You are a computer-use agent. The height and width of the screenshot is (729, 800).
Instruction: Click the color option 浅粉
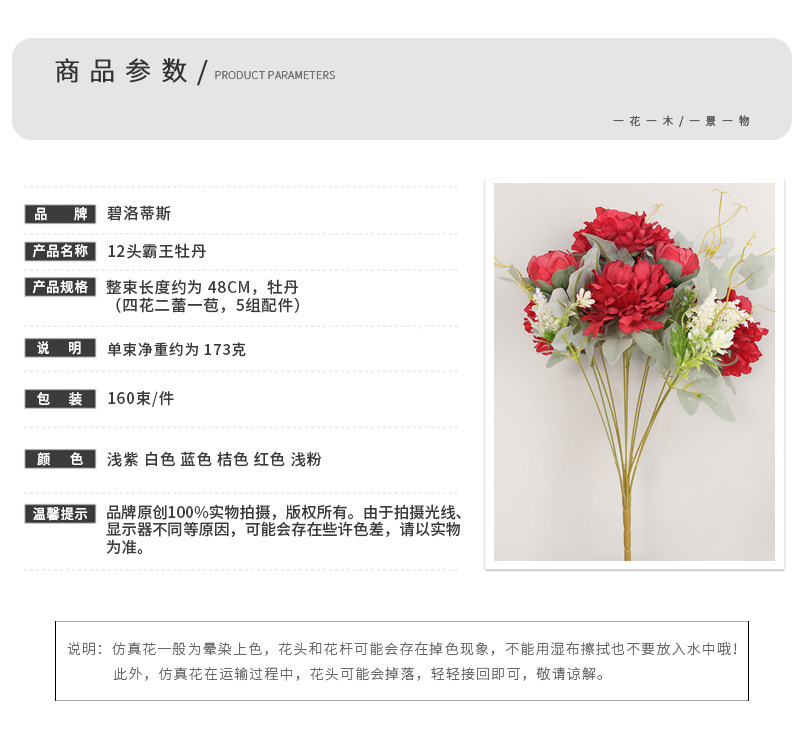pos(306,459)
